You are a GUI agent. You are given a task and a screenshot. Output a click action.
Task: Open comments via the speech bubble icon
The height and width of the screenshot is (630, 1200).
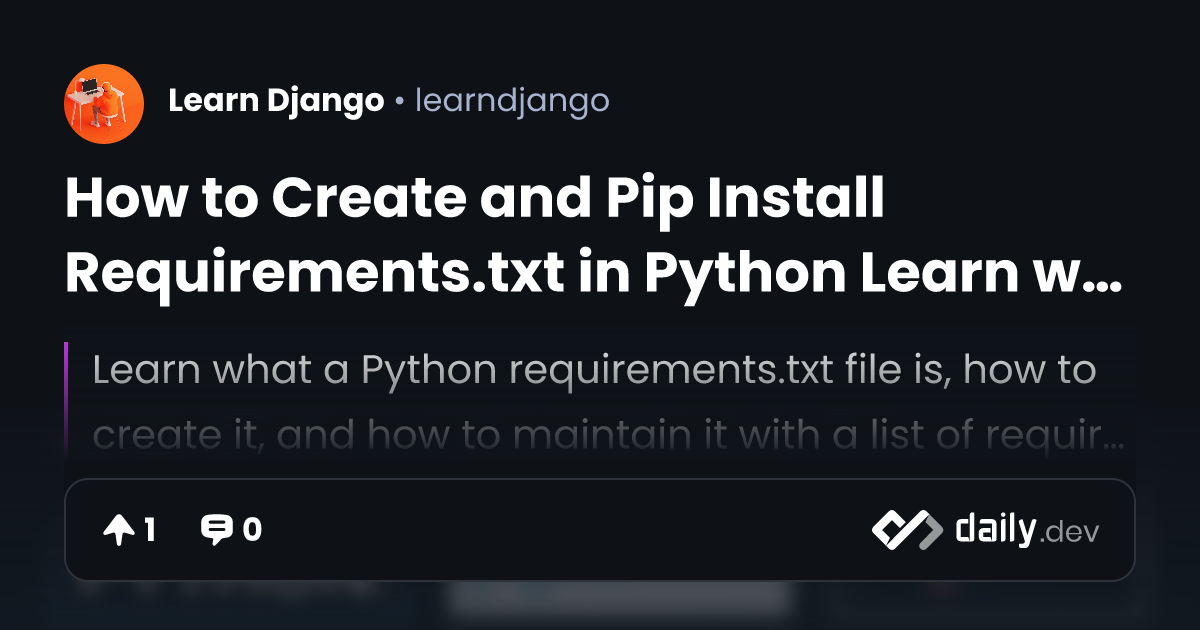pos(217,530)
